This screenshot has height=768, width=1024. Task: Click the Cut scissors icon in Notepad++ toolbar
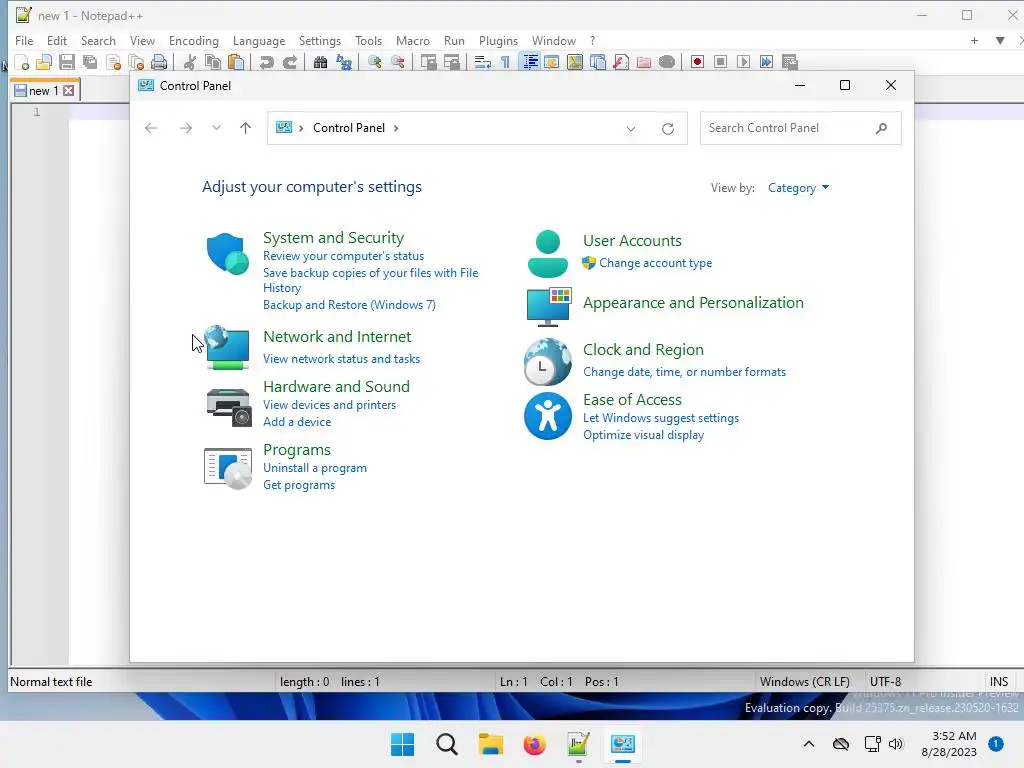pos(190,62)
